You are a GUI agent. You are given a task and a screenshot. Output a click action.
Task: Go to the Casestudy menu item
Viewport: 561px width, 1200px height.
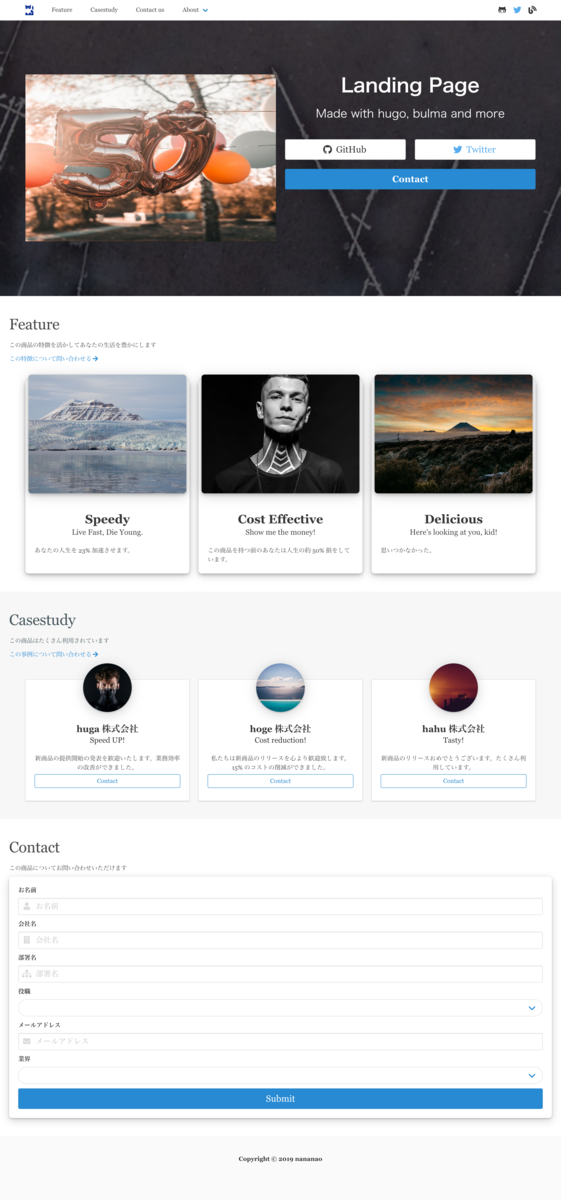[x=104, y=10]
